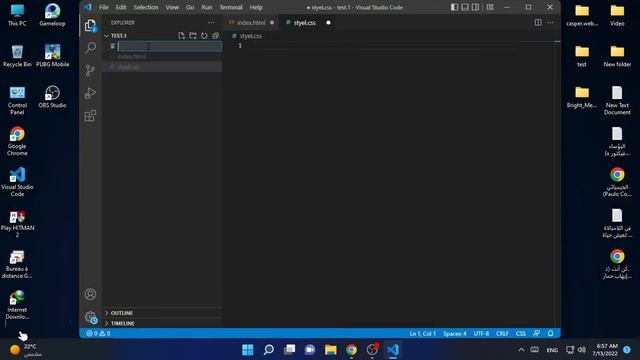Open the Selection menu
The image size is (640, 360).
146,7
